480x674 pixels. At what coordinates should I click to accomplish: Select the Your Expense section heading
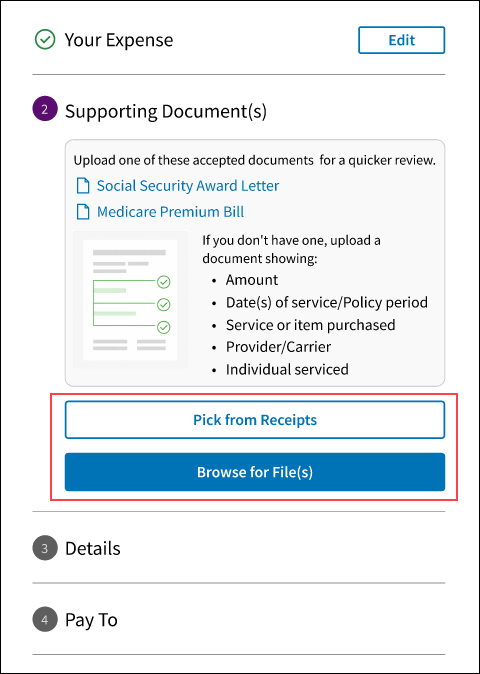point(119,40)
